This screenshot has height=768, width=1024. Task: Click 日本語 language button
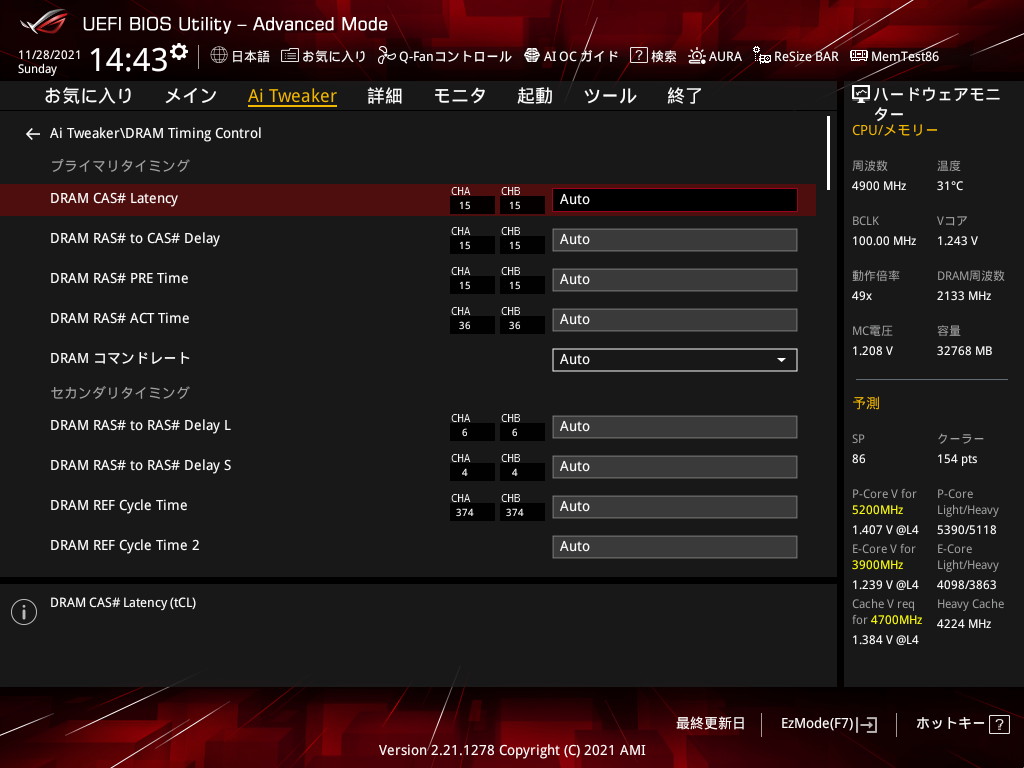click(x=240, y=56)
